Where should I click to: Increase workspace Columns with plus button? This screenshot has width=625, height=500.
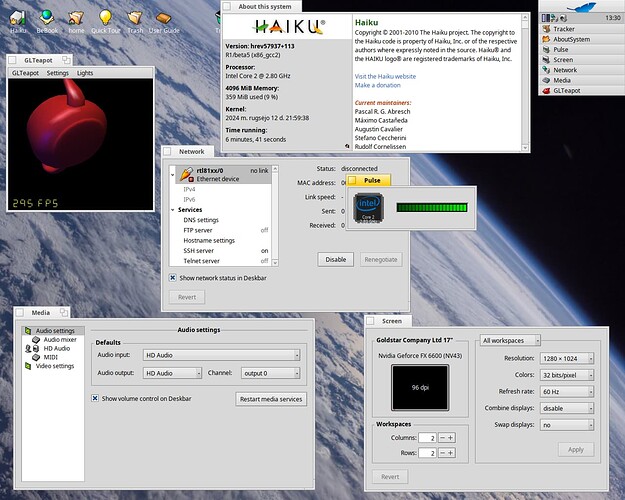click(452, 437)
